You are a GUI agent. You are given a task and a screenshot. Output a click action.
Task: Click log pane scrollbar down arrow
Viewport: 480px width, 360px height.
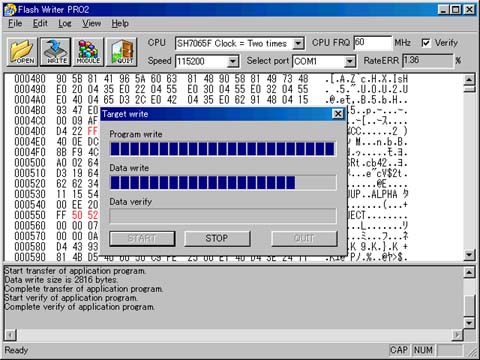(469, 323)
